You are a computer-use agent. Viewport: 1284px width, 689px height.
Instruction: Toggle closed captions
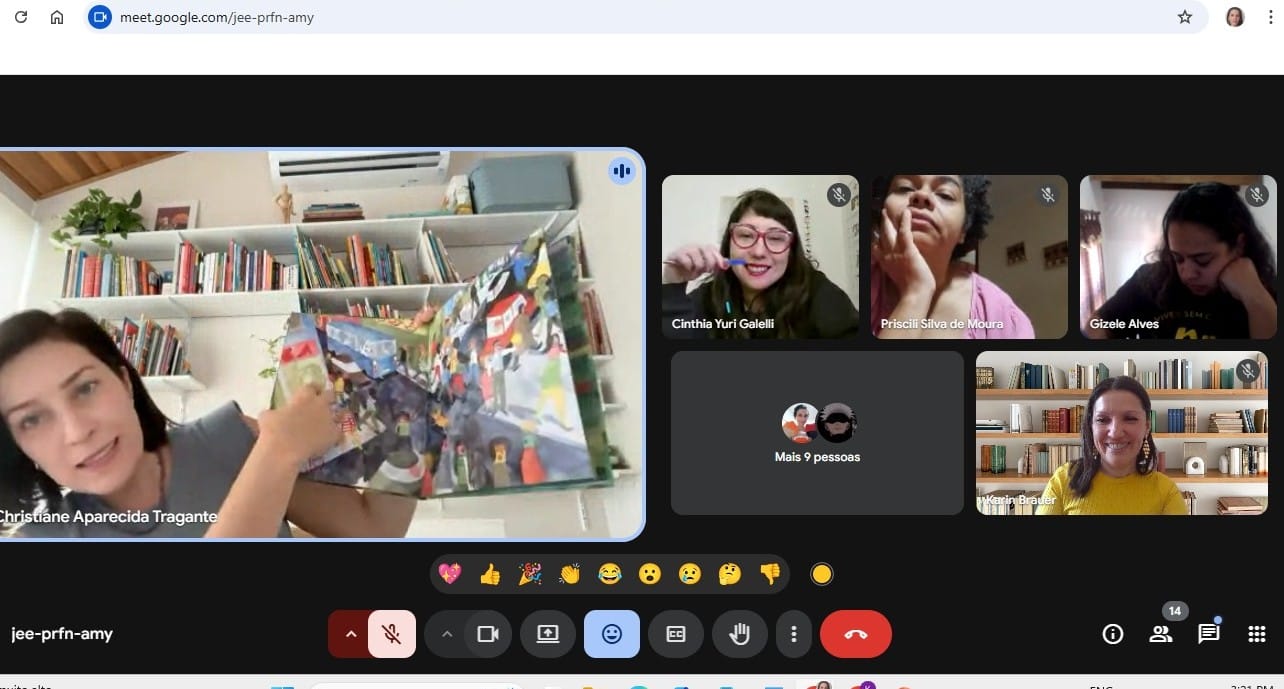click(675, 634)
